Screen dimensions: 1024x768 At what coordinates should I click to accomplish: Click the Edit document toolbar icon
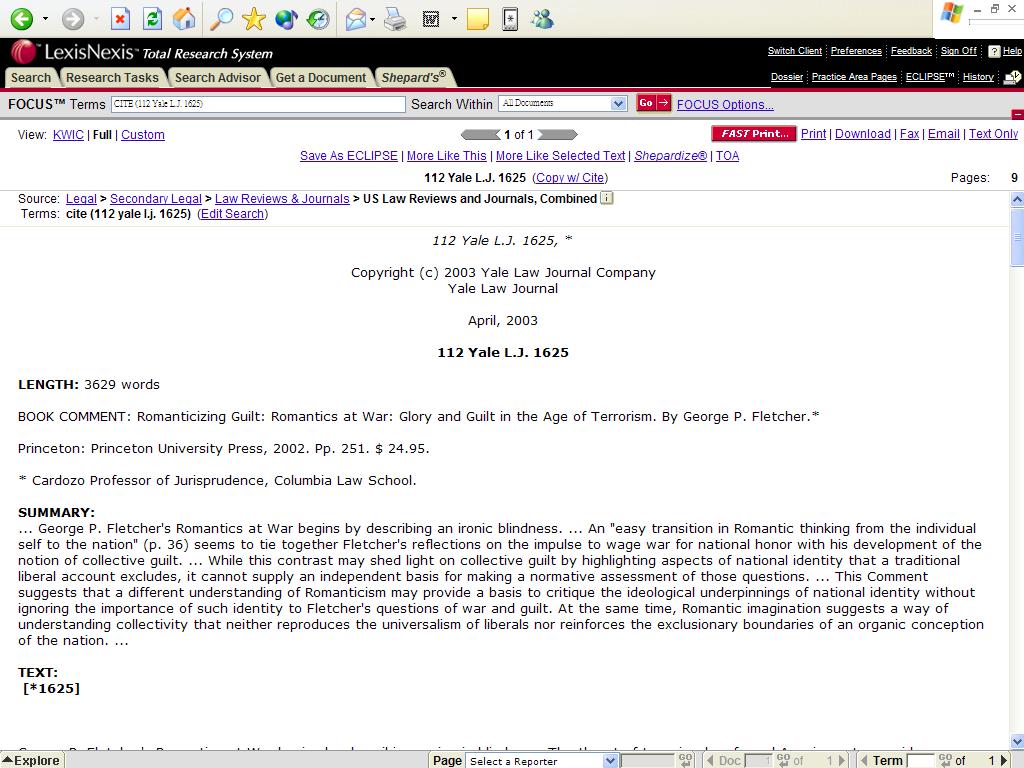(x=431, y=19)
